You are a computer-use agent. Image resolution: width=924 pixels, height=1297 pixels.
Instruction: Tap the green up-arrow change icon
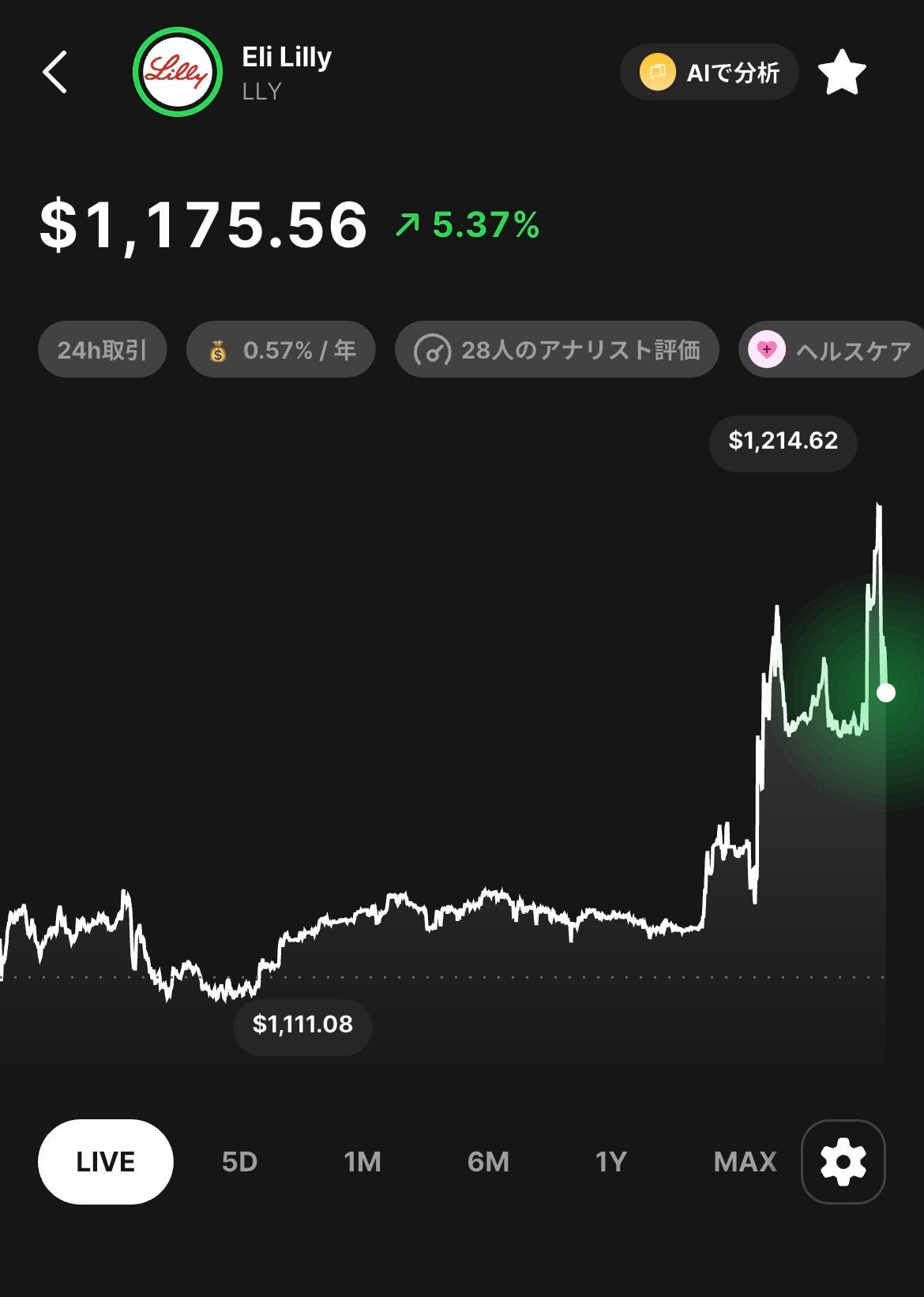[408, 225]
